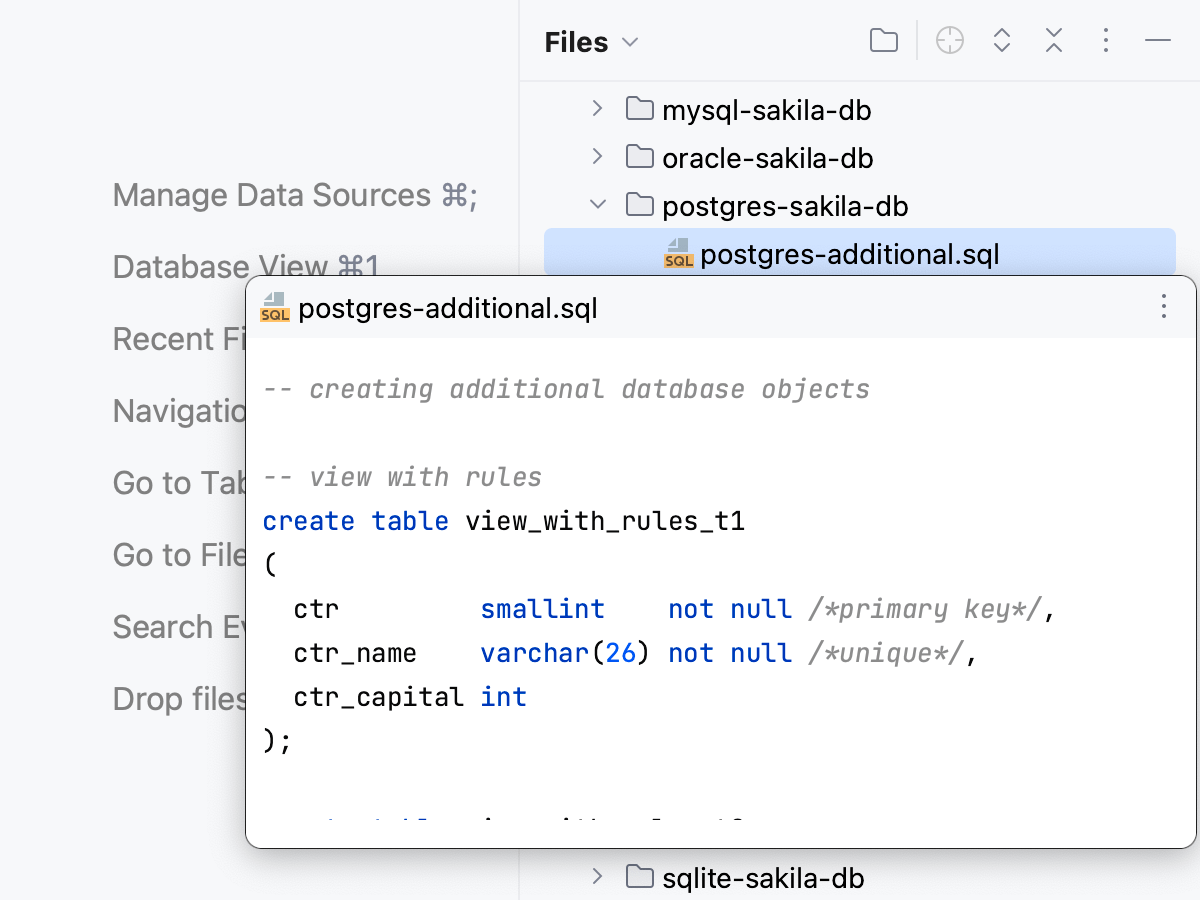Expand the mysql-sakila-db folder
Screen dimensions: 1200x900
597,109
